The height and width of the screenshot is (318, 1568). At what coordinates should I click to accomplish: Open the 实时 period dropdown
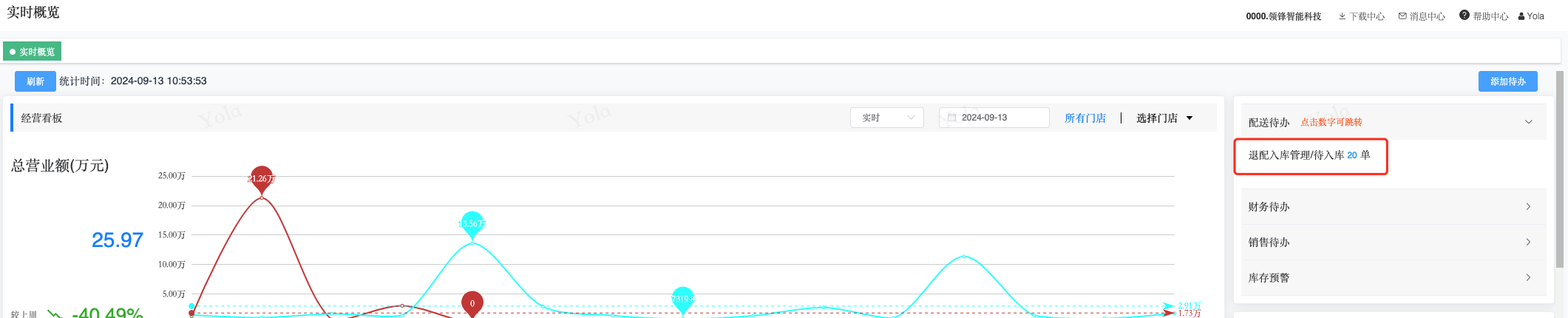click(x=887, y=118)
